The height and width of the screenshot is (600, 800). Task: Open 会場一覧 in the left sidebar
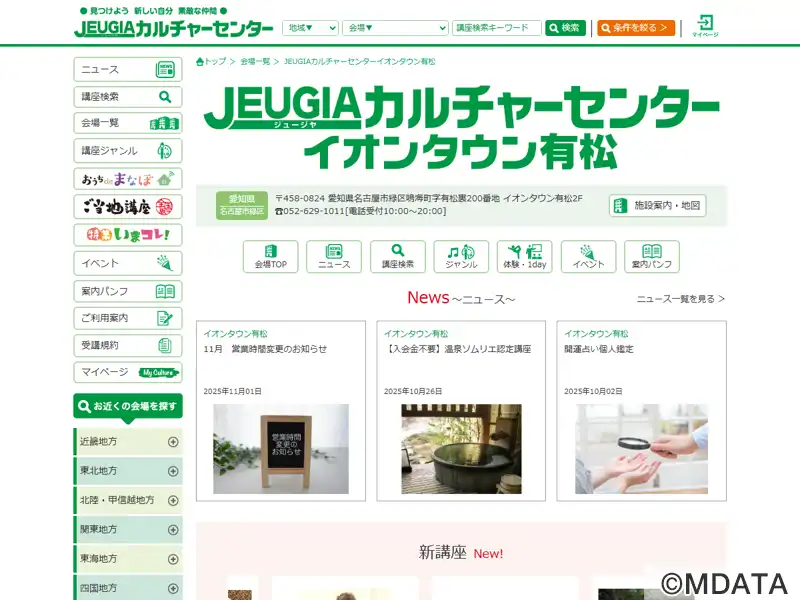point(128,123)
